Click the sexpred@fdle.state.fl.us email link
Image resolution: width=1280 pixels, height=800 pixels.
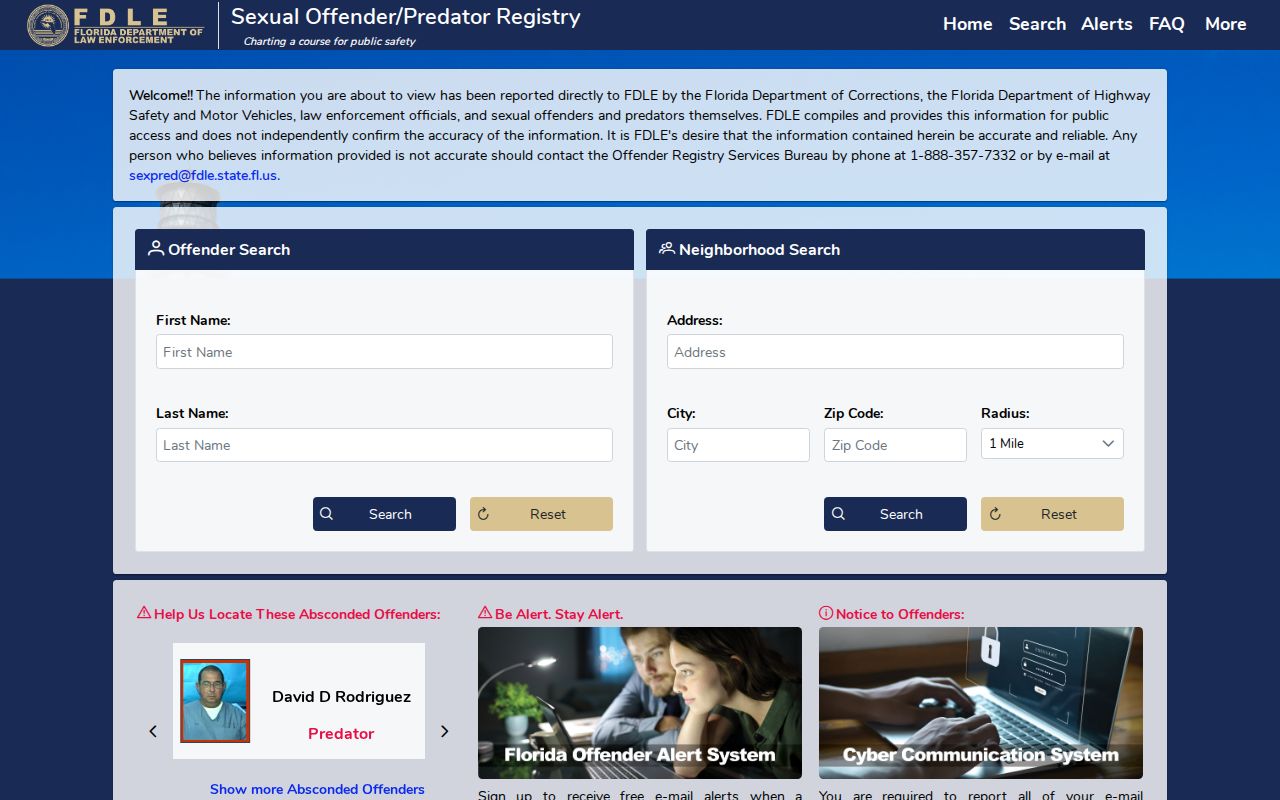(204, 175)
